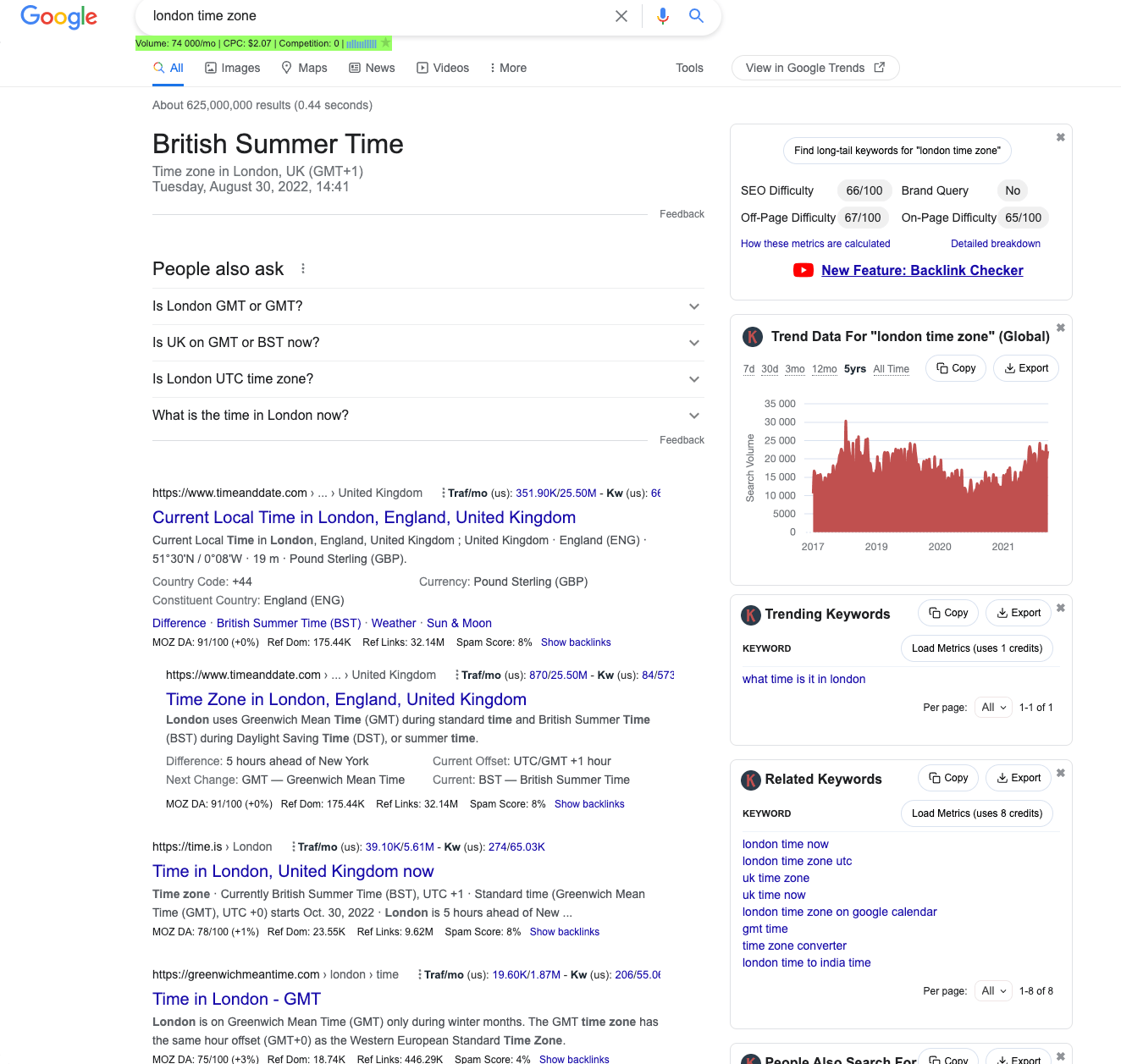1121x1064 pixels.
Task: Click the YouTube icon beside Backlink Checker
Action: [803, 270]
